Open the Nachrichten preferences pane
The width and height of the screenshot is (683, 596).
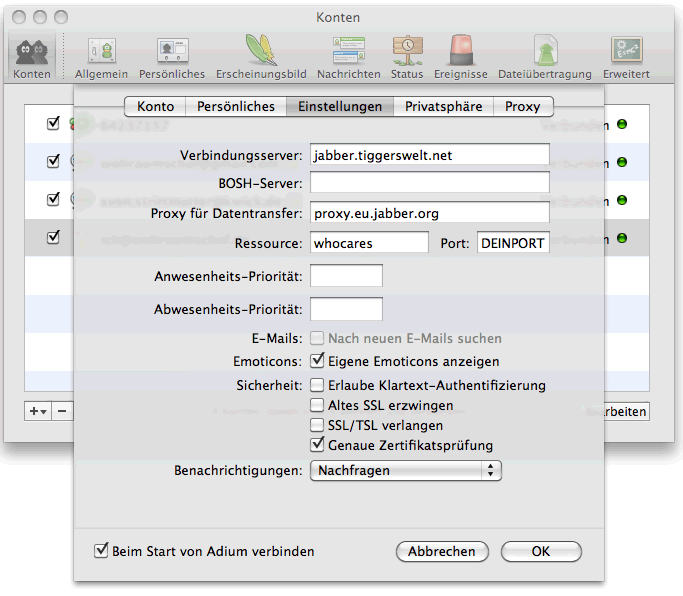(x=349, y=58)
